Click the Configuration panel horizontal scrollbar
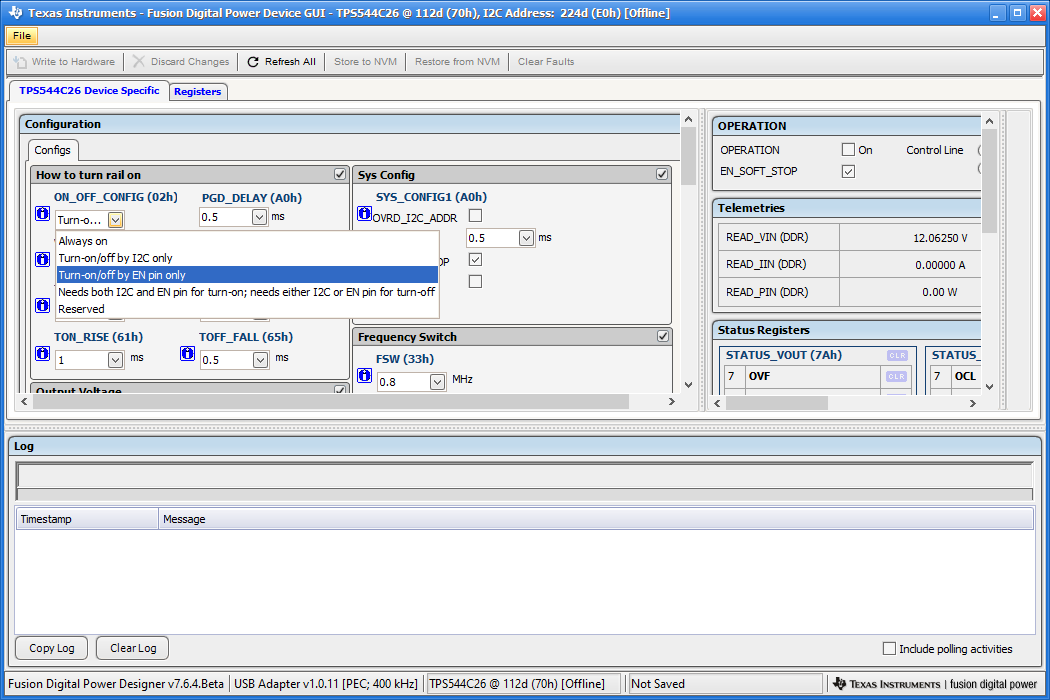Image resolution: width=1050 pixels, height=700 pixels. (330, 401)
